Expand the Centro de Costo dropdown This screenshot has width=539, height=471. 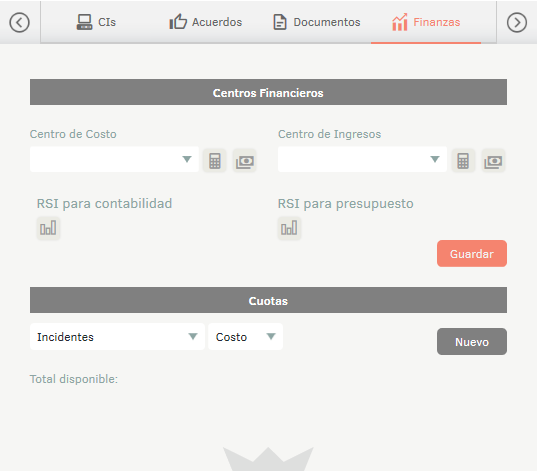114,159
